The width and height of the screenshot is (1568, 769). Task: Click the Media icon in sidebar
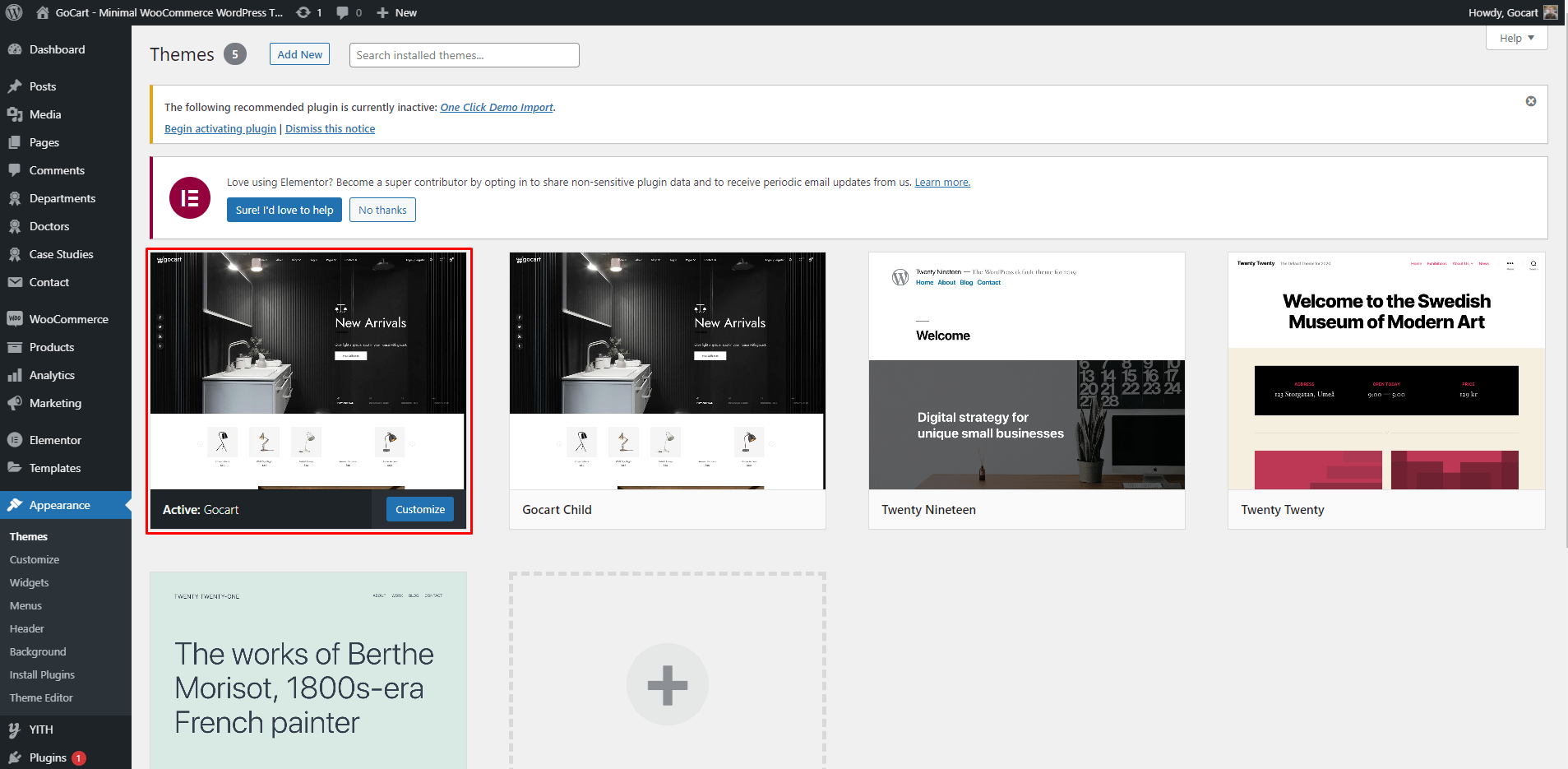click(15, 114)
